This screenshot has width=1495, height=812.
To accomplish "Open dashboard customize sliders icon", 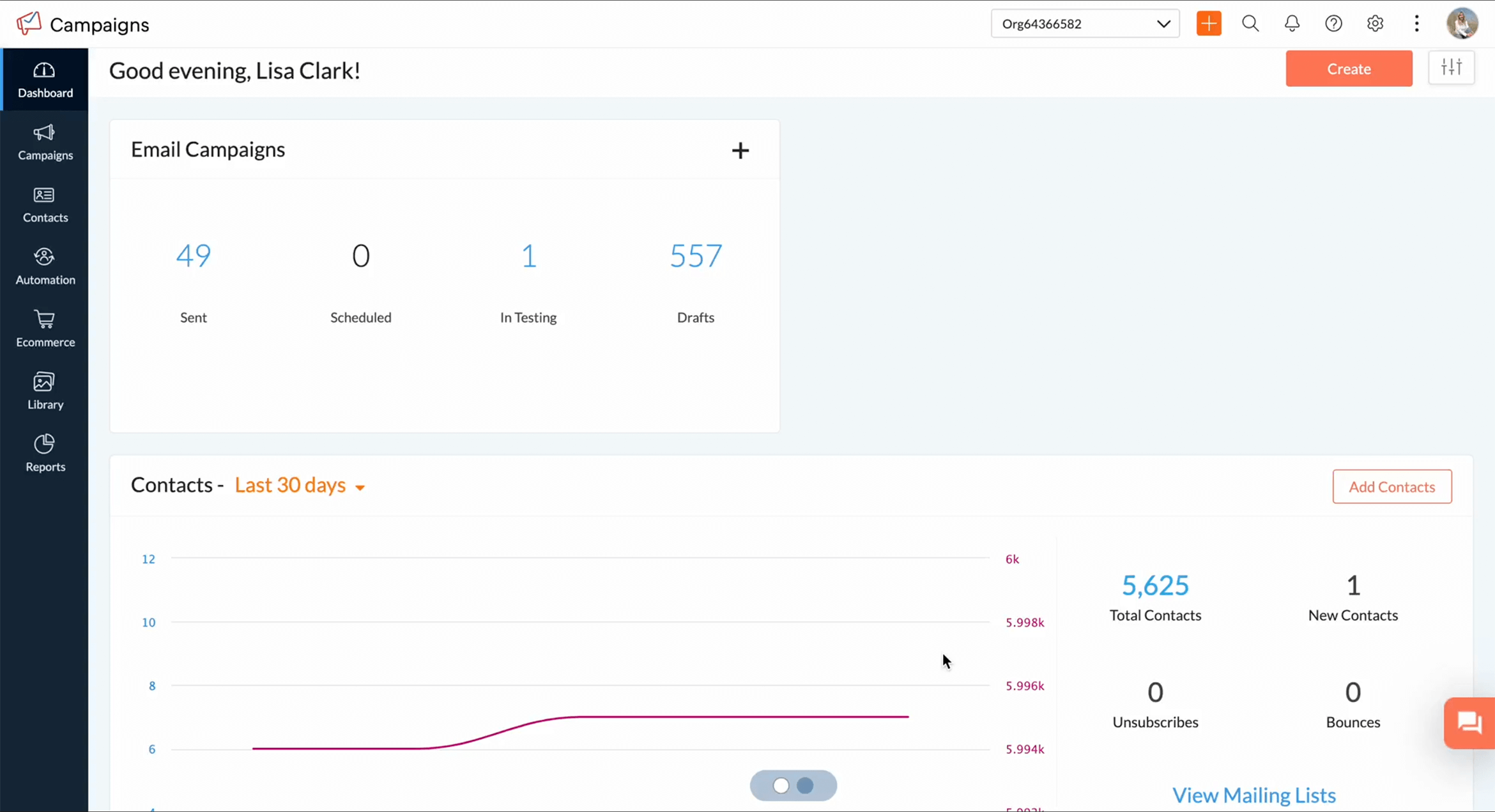I will coord(1451,68).
